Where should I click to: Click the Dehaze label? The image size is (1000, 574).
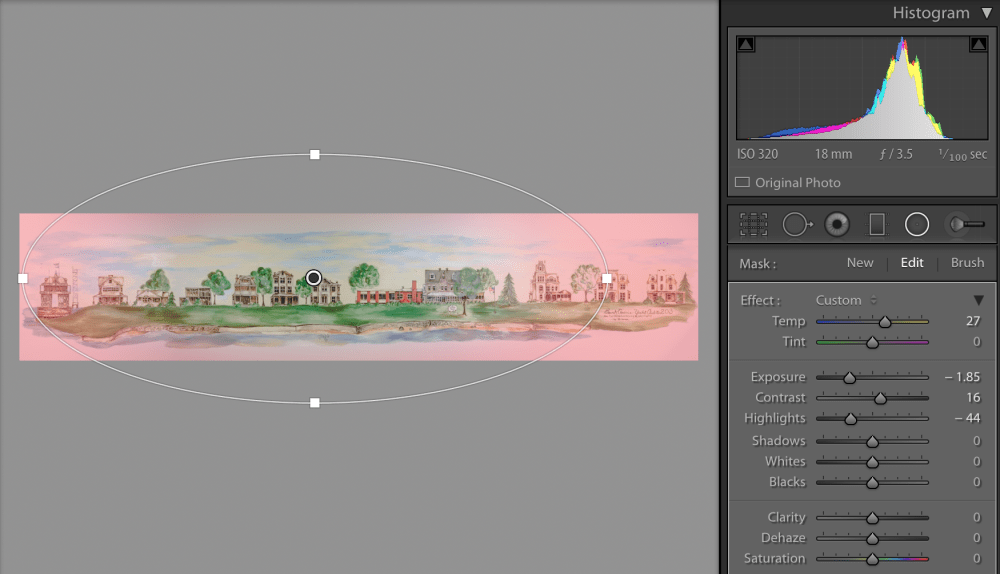pyautogui.click(x=783, y=538)
